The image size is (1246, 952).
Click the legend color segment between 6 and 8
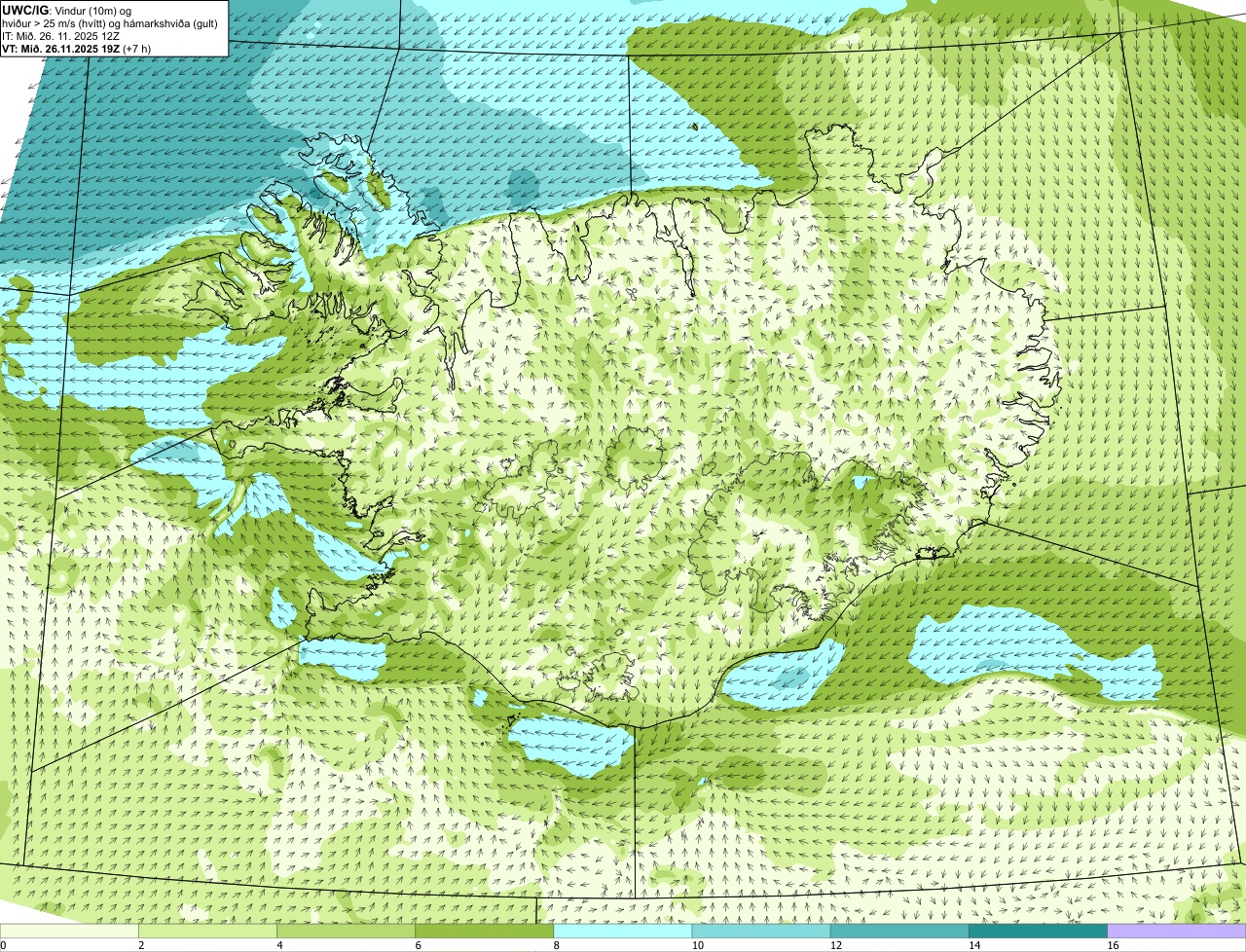pyautogui.click(x=485, y=931)
